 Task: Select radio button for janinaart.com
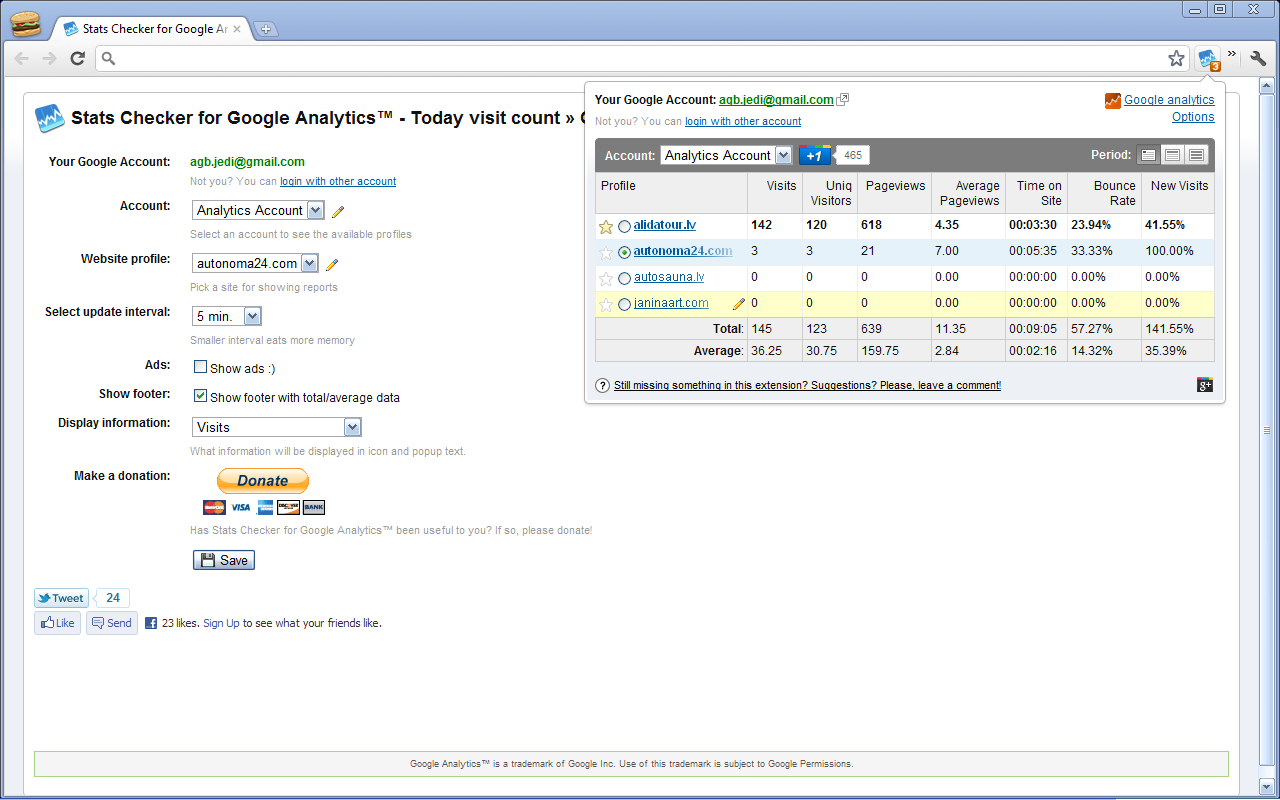pos(625,305)
